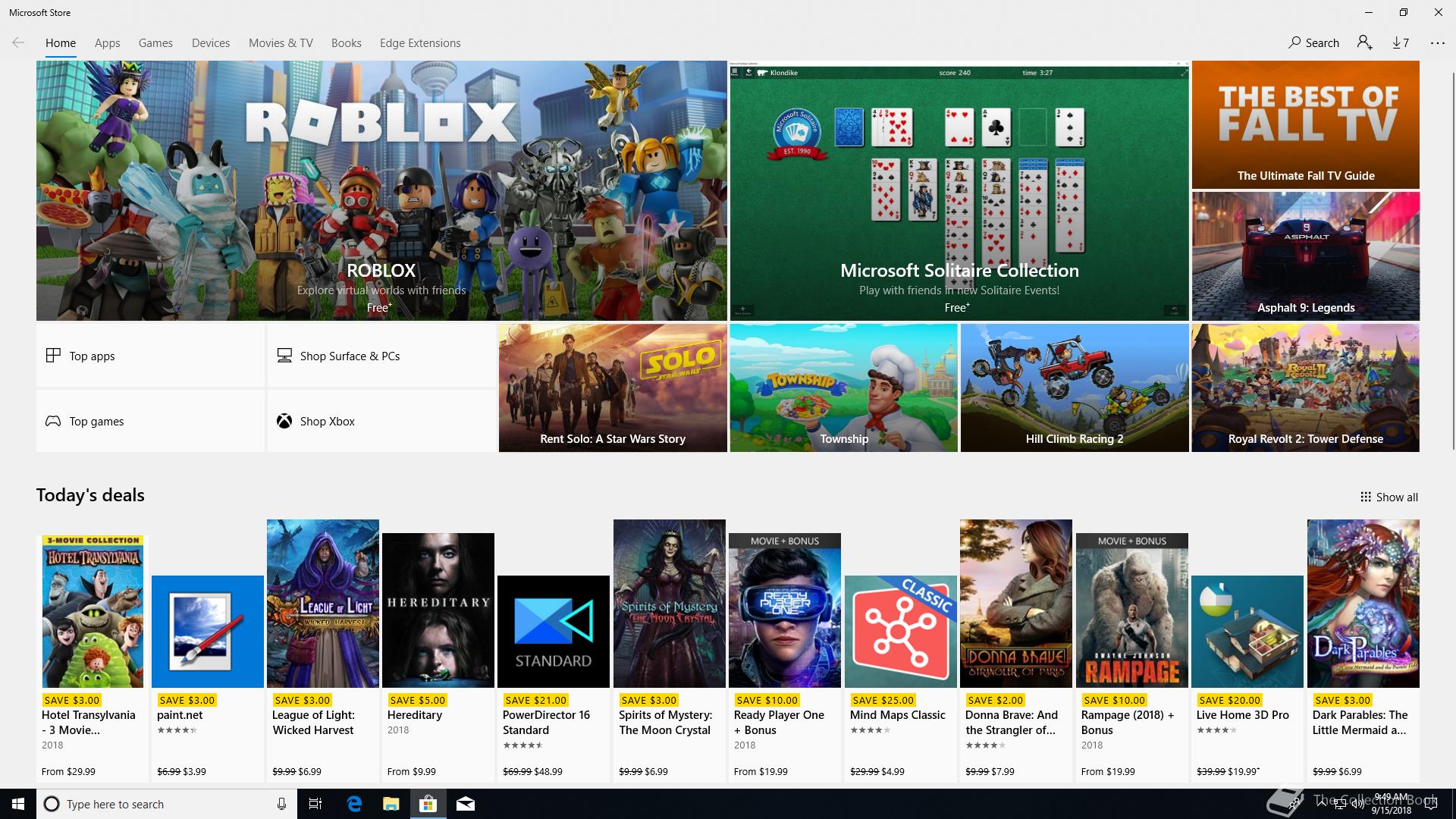
Task: Open Royal Revolt 2: Tower Defense tile
Action: point(1306,388)
